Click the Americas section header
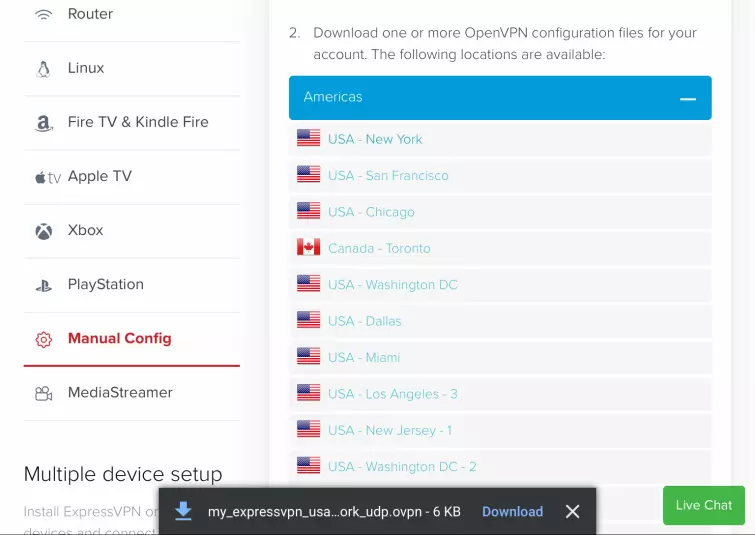Viewport: 755px width, 535px height. click(x=500, y=98)
